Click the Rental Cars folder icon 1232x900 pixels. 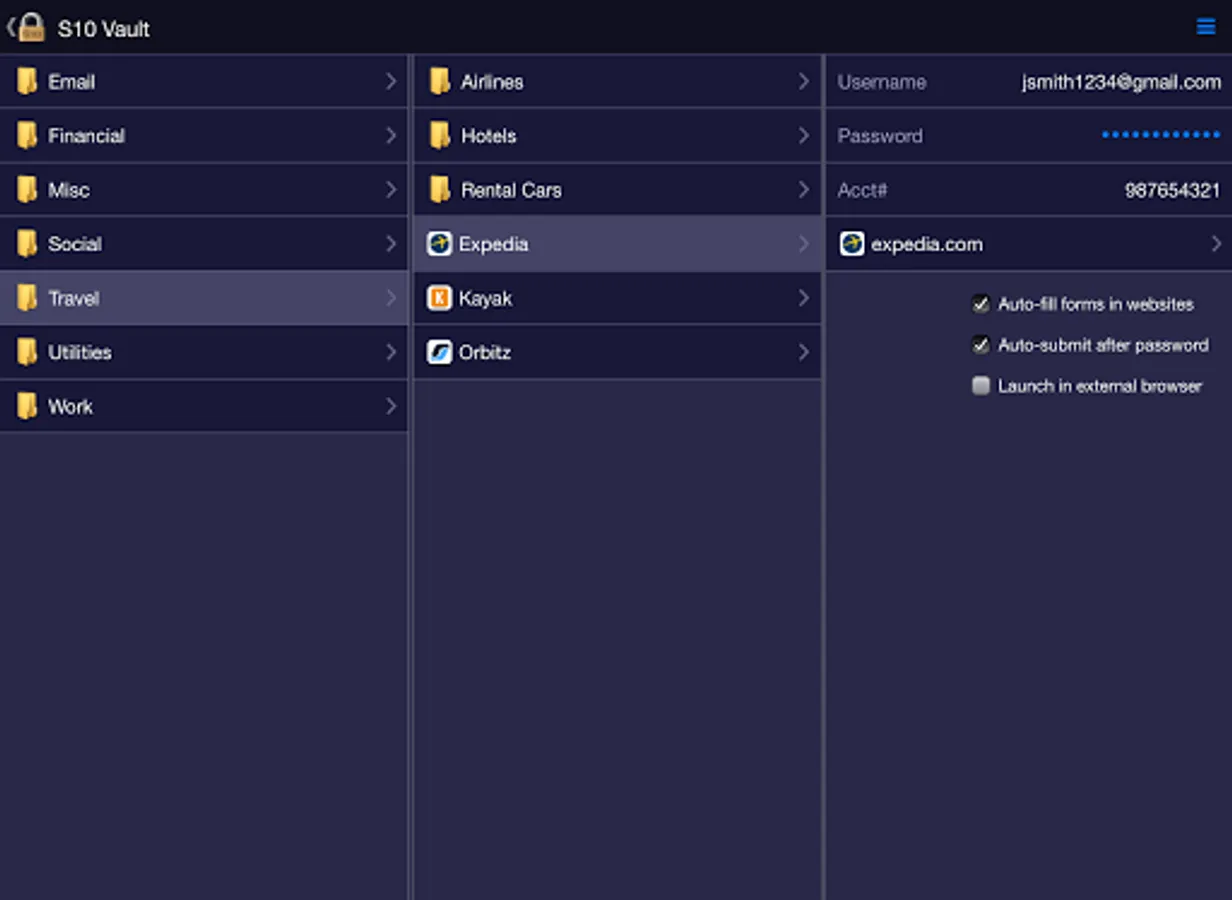pos(440,189)
